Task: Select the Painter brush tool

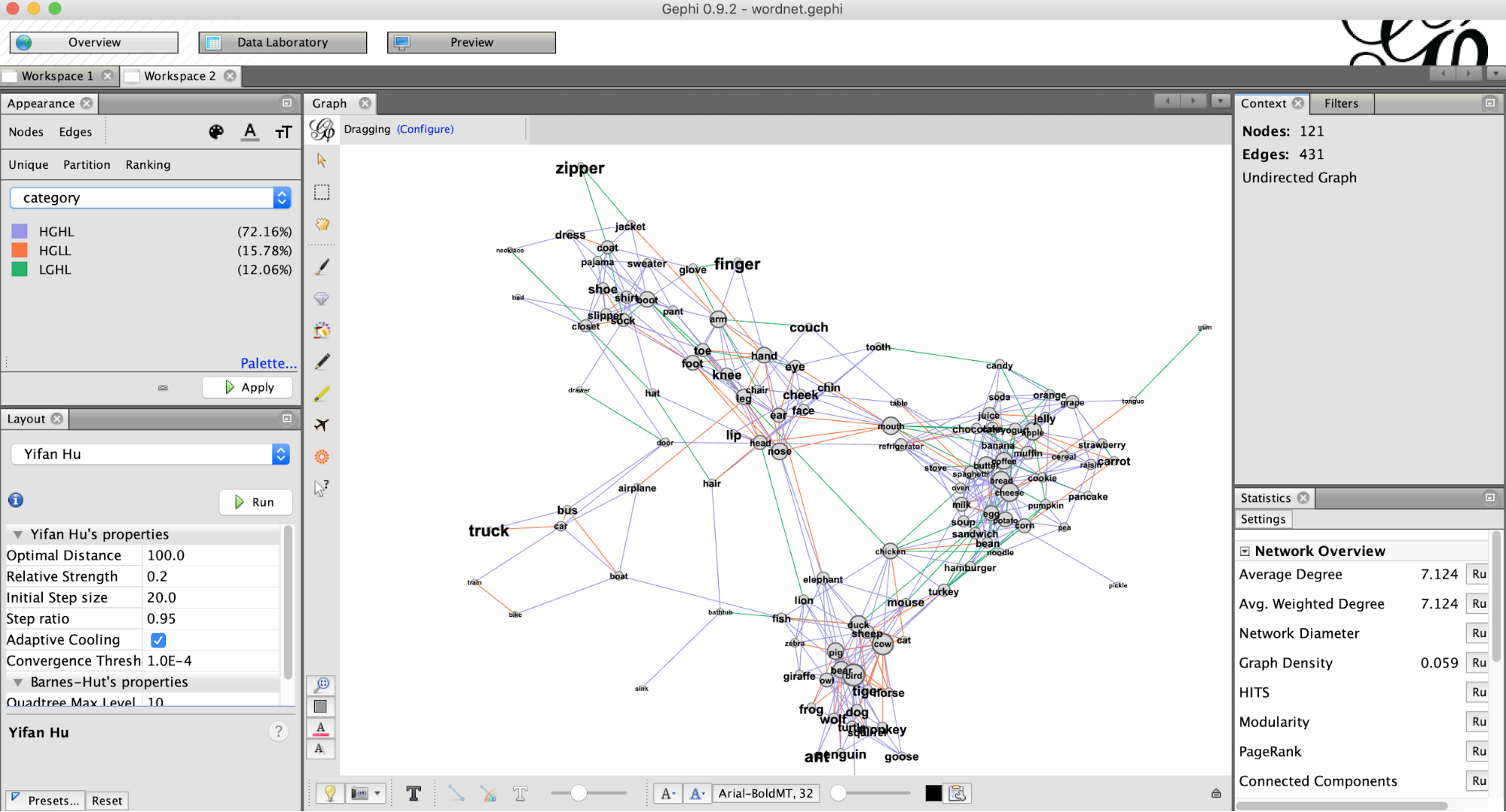Action: pos(322,267)
